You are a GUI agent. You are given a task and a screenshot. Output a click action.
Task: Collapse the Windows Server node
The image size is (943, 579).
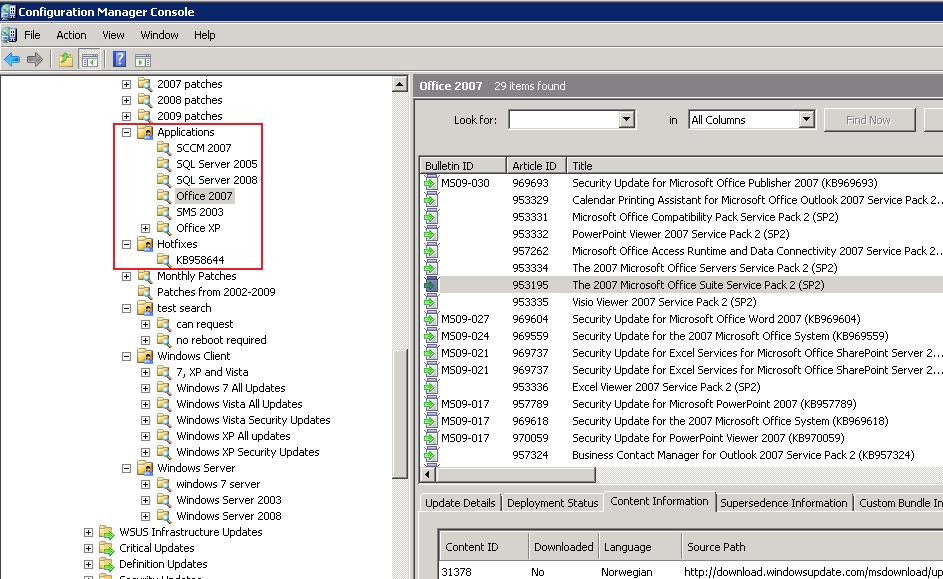[126, 468]
